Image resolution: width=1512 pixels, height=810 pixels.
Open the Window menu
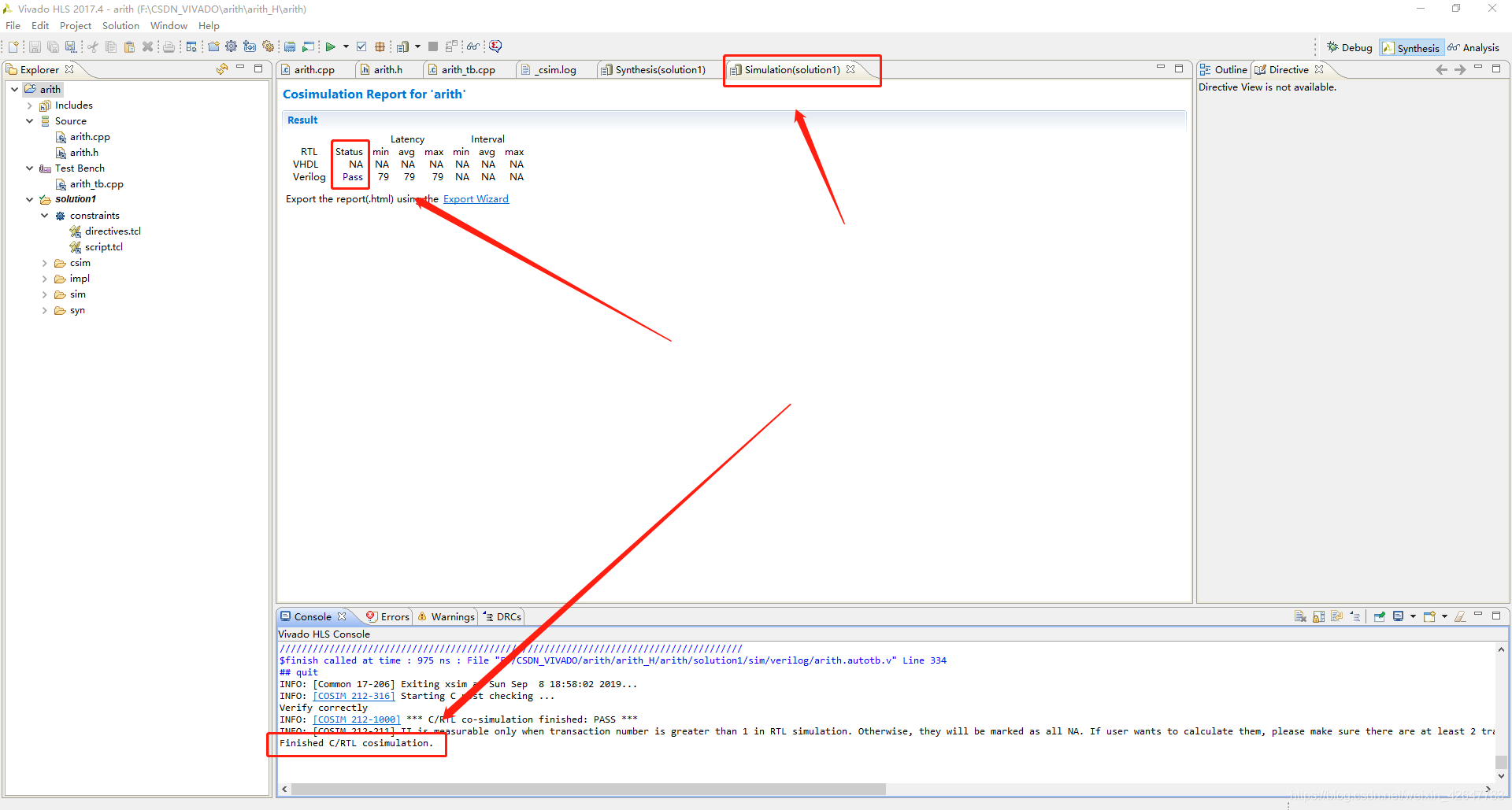(x=169, y=26)
